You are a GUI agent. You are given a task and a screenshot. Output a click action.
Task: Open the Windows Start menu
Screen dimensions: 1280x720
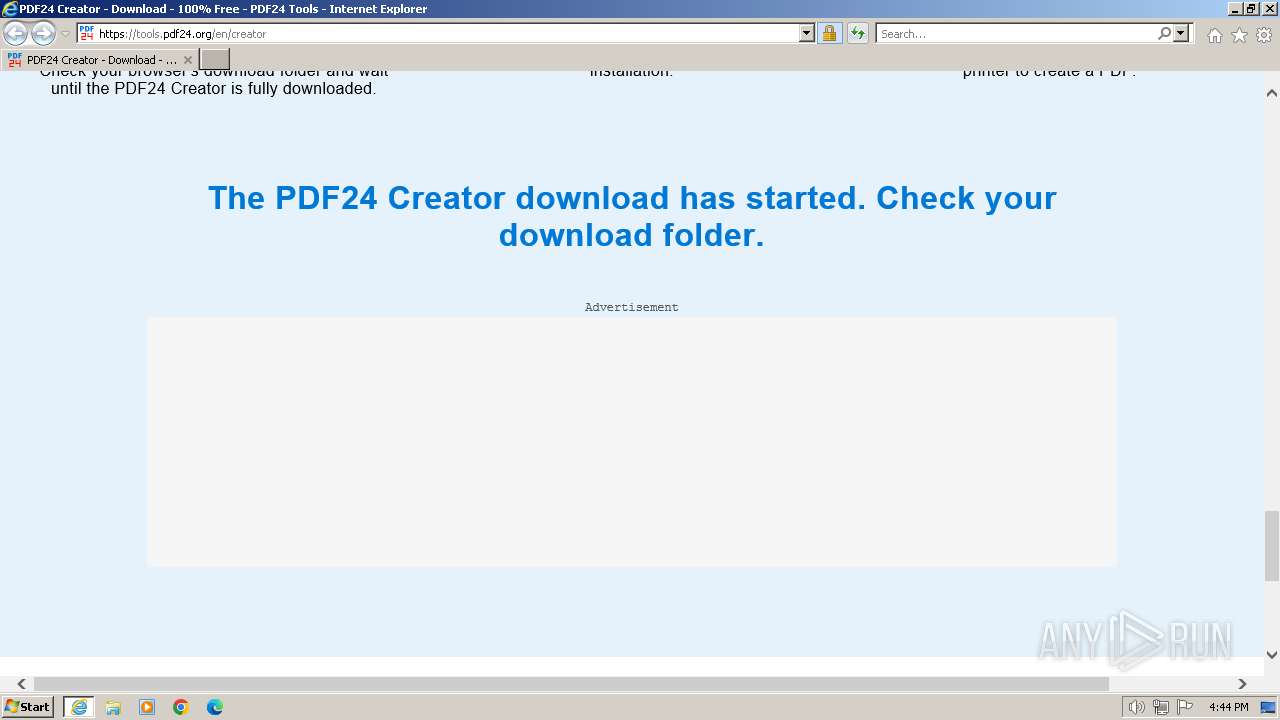coord(27,707)
